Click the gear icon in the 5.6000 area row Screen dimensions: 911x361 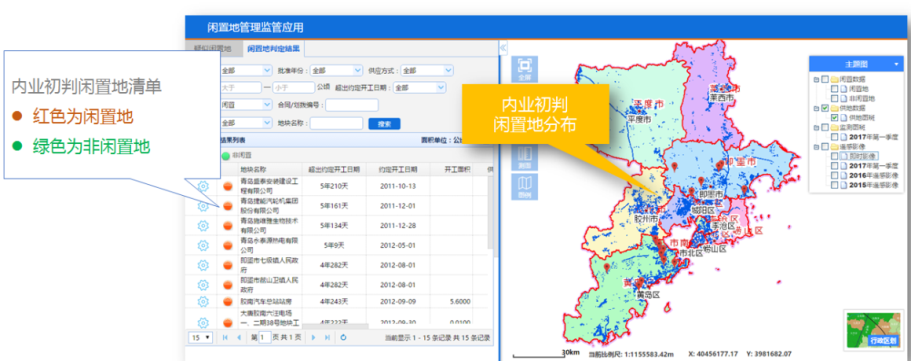coord(203,301)
